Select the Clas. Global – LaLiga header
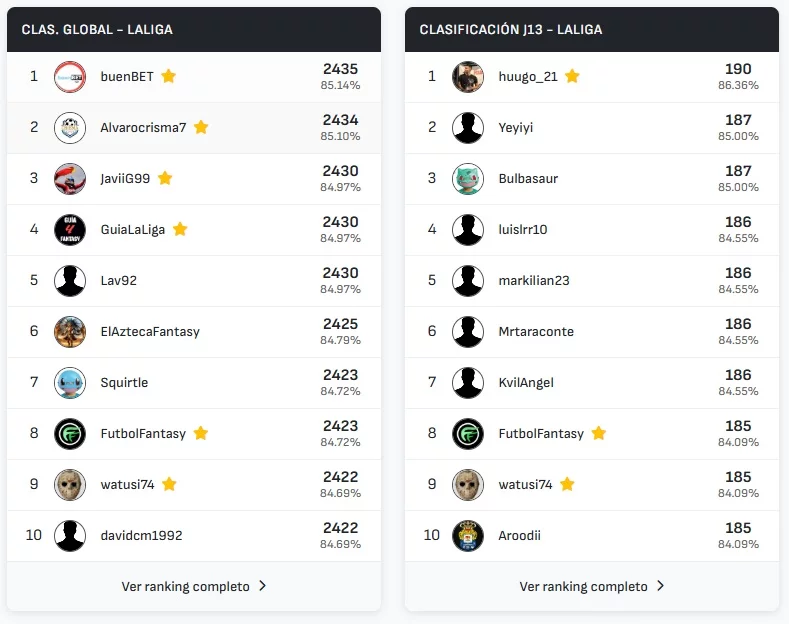This screenshot has height=624, width=789. click(x=97, y=30)
